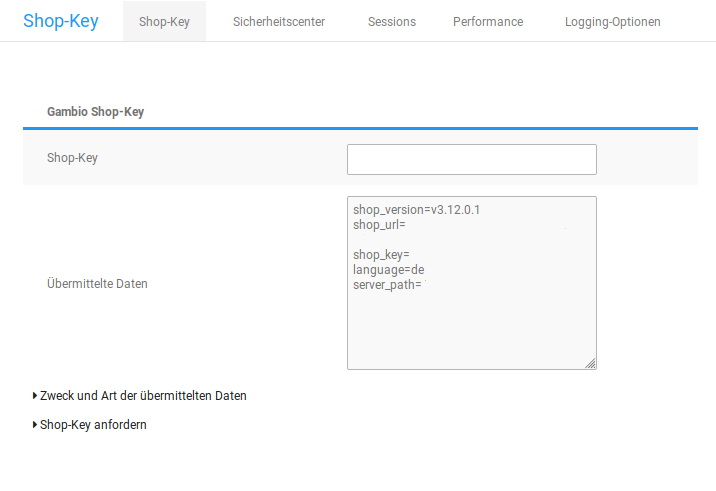Viewport: 716px width, 491px height.
Task: Switch to the Sicherheitscenter tab
Action: [279, 21]
